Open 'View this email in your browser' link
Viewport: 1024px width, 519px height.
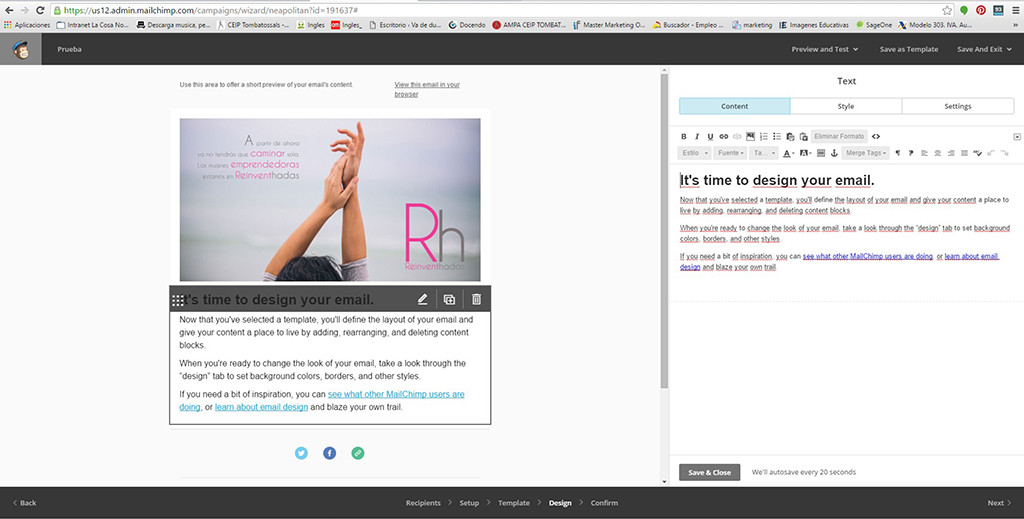427,89
